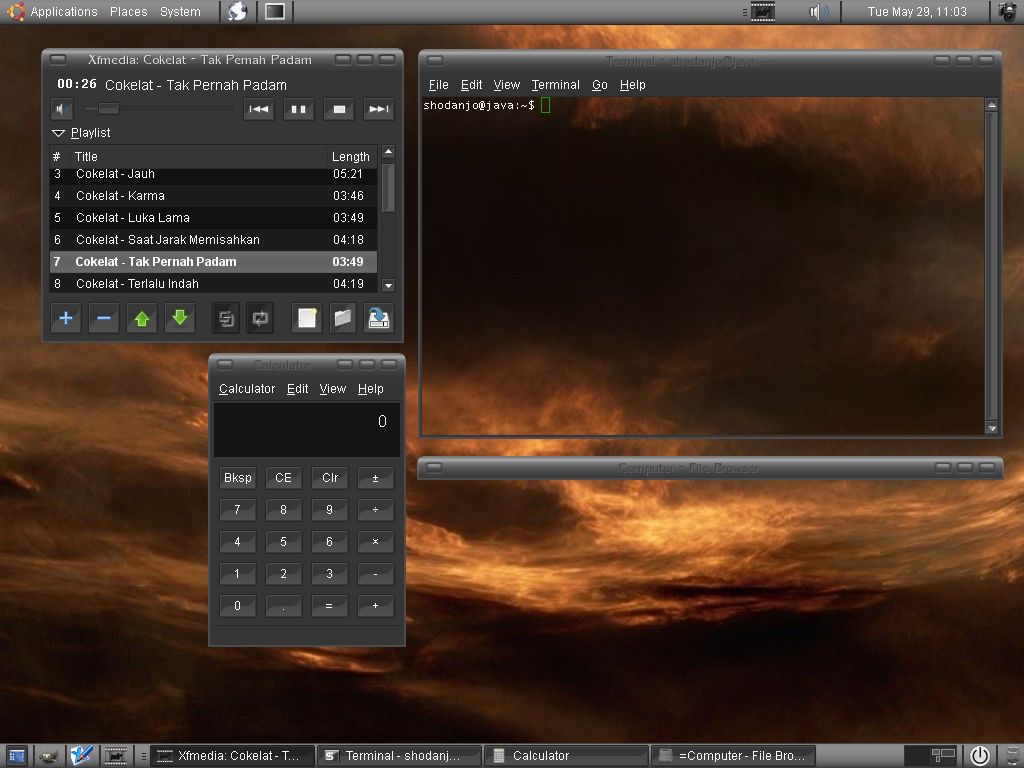Add a track to the Xfmedia playlist
This screenshot has width=1024, height=768.
tap(66, 318)
